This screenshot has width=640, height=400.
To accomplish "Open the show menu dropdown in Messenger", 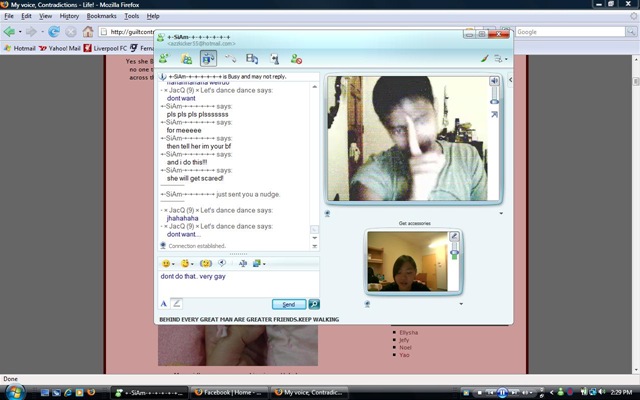I will (501, 59).
